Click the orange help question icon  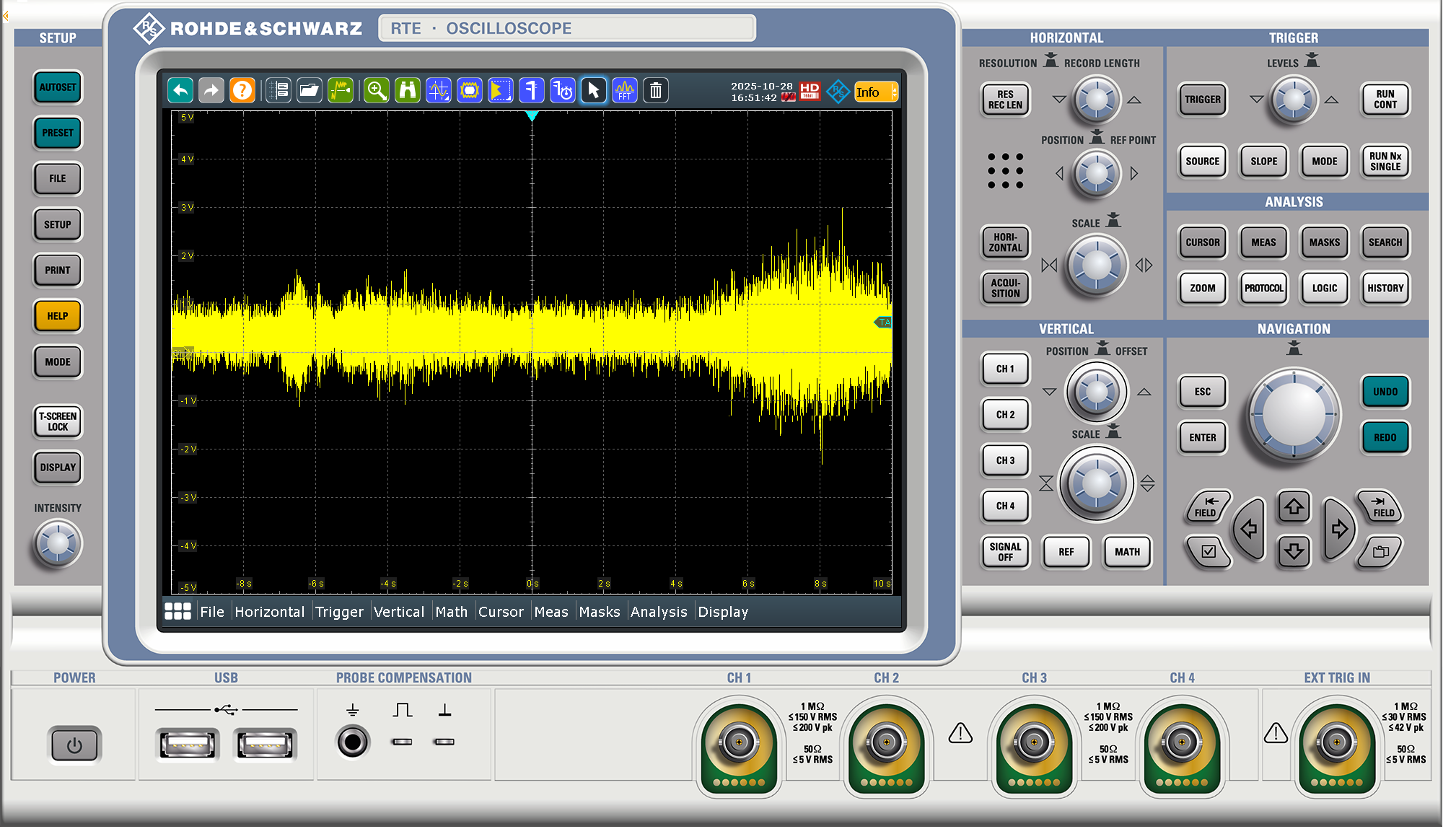(x=242, y=90)
